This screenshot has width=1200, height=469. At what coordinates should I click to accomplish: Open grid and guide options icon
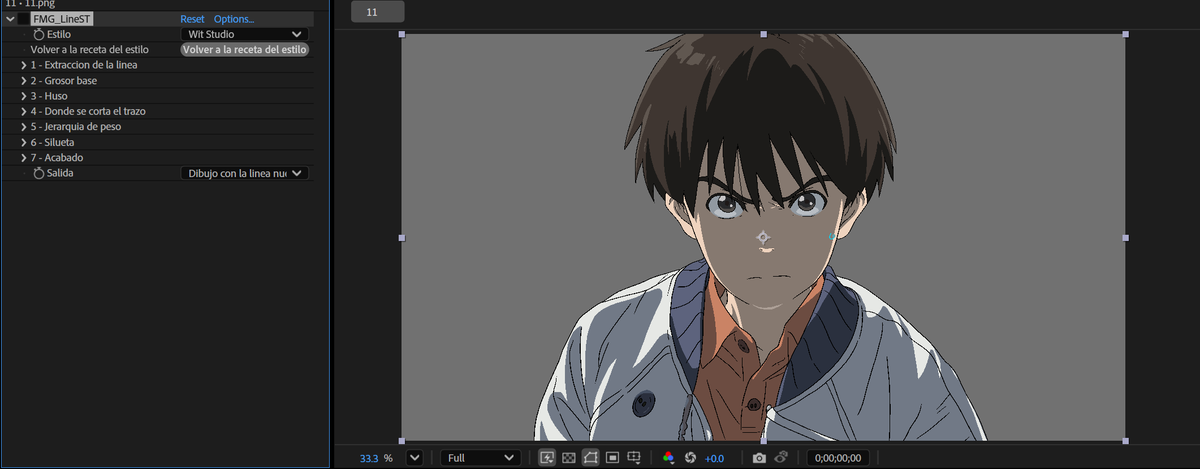pyautogui.click(x=634, y=458)
